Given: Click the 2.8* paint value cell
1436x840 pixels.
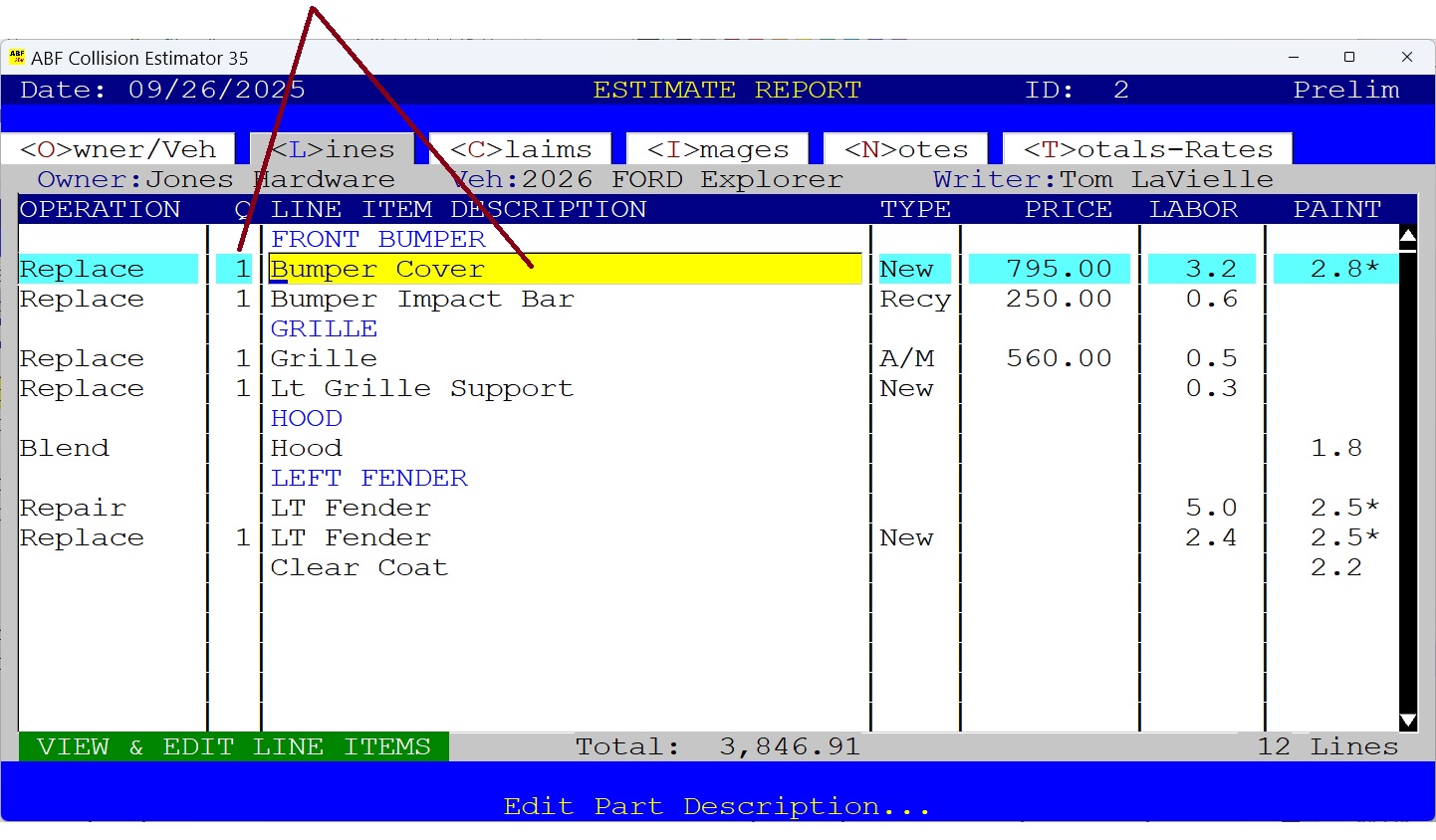Looking at the screenshot, I should (x=1334, y=268).
